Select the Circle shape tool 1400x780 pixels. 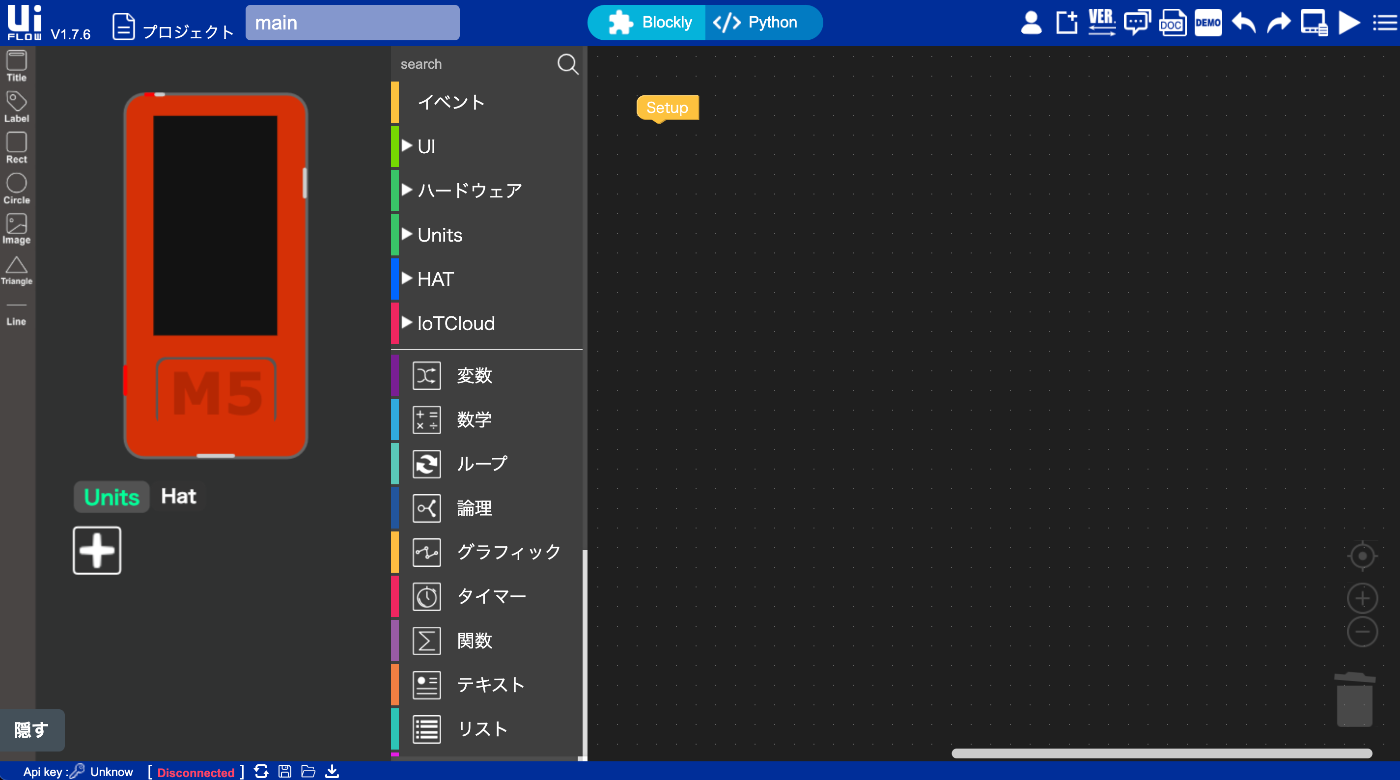(17, 189)
